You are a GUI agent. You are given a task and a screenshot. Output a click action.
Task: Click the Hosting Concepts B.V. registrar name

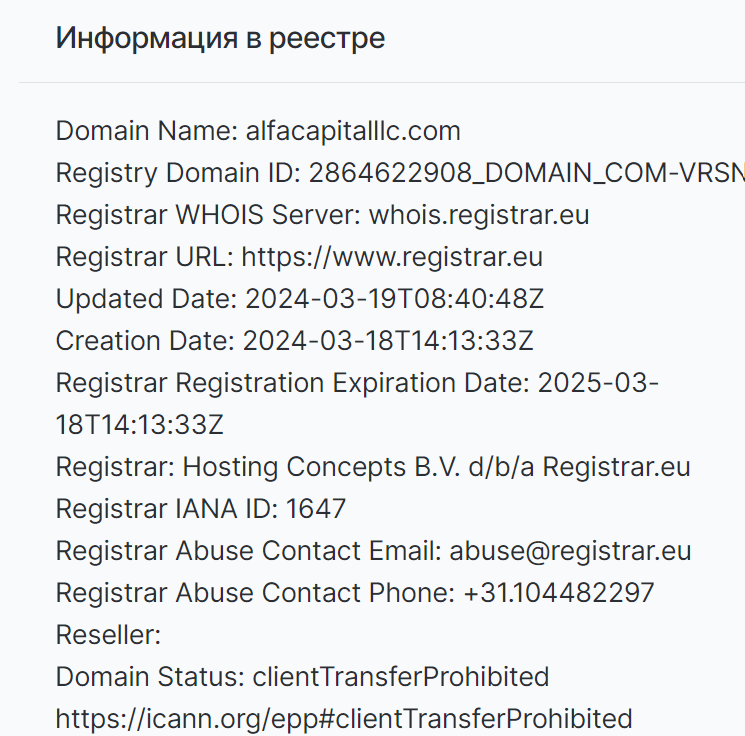322,467
